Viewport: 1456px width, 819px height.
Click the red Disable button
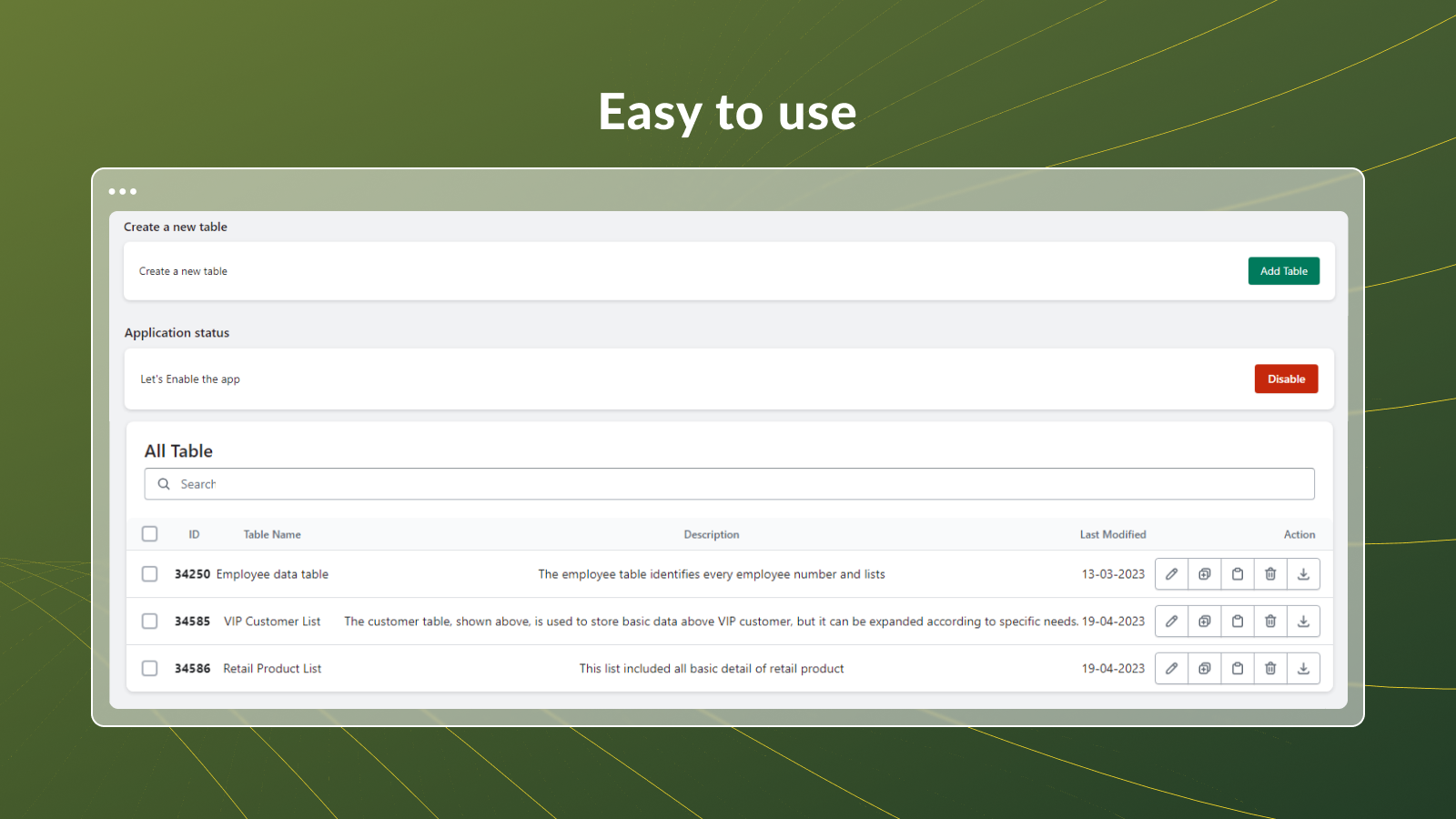[1286, 379]
